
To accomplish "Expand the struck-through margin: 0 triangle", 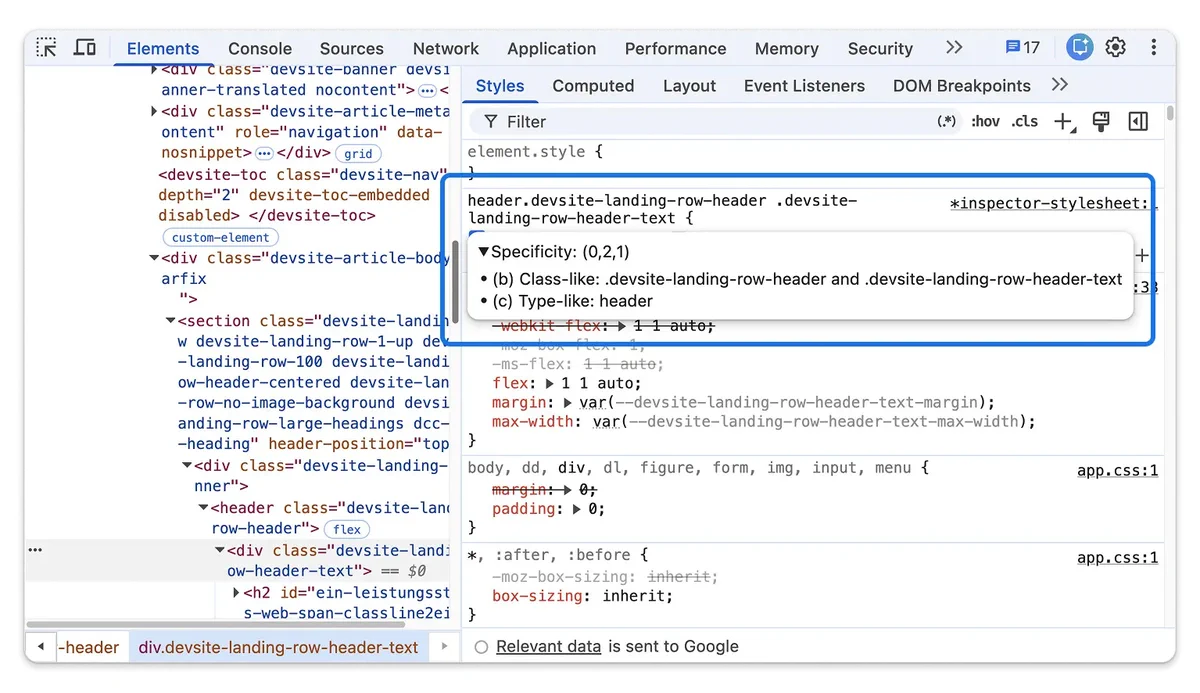I will [569, 490].
